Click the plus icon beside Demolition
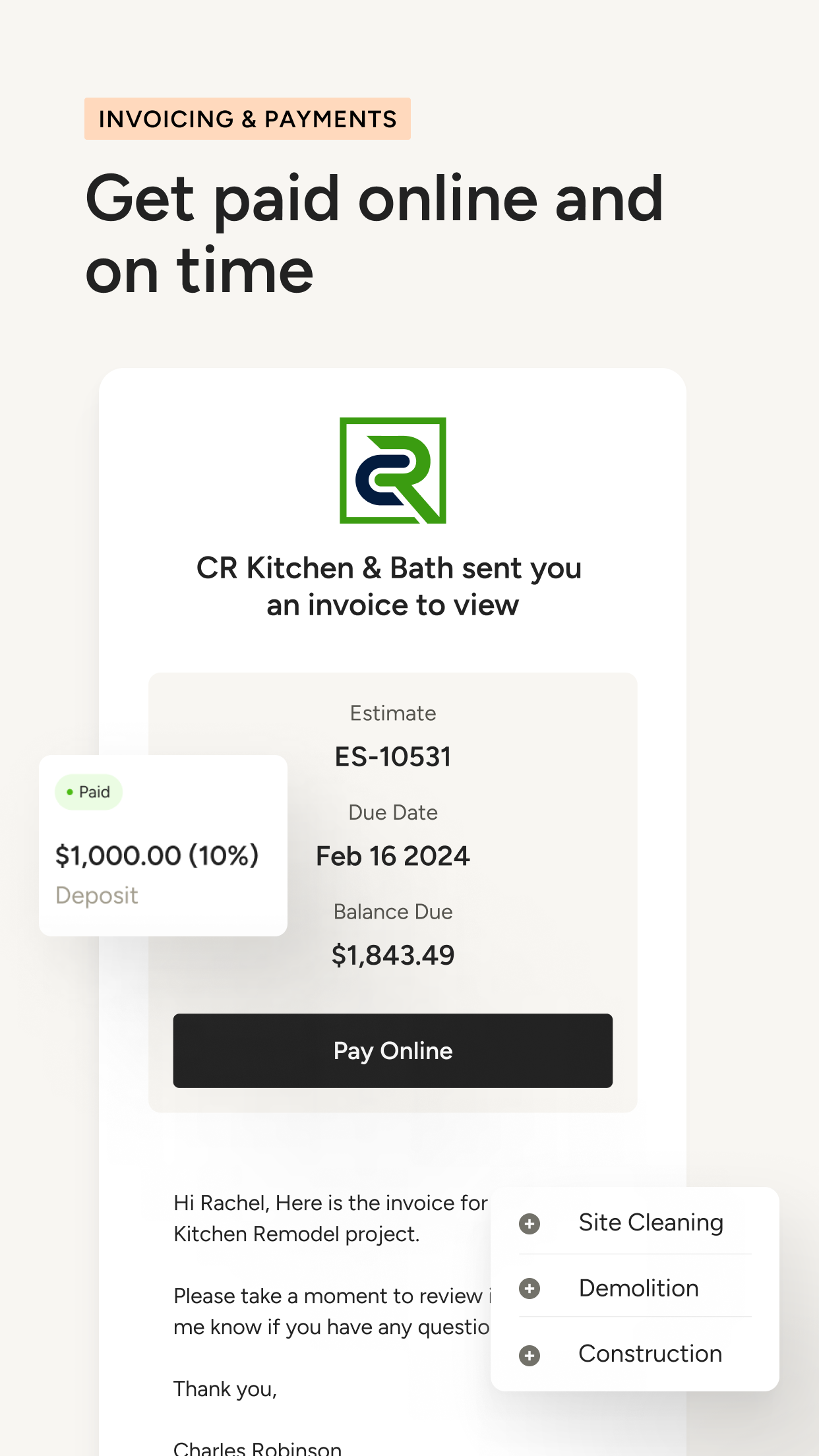Screen dimensions: 819x1456 pyautogui.click(x=528, y=1289)
